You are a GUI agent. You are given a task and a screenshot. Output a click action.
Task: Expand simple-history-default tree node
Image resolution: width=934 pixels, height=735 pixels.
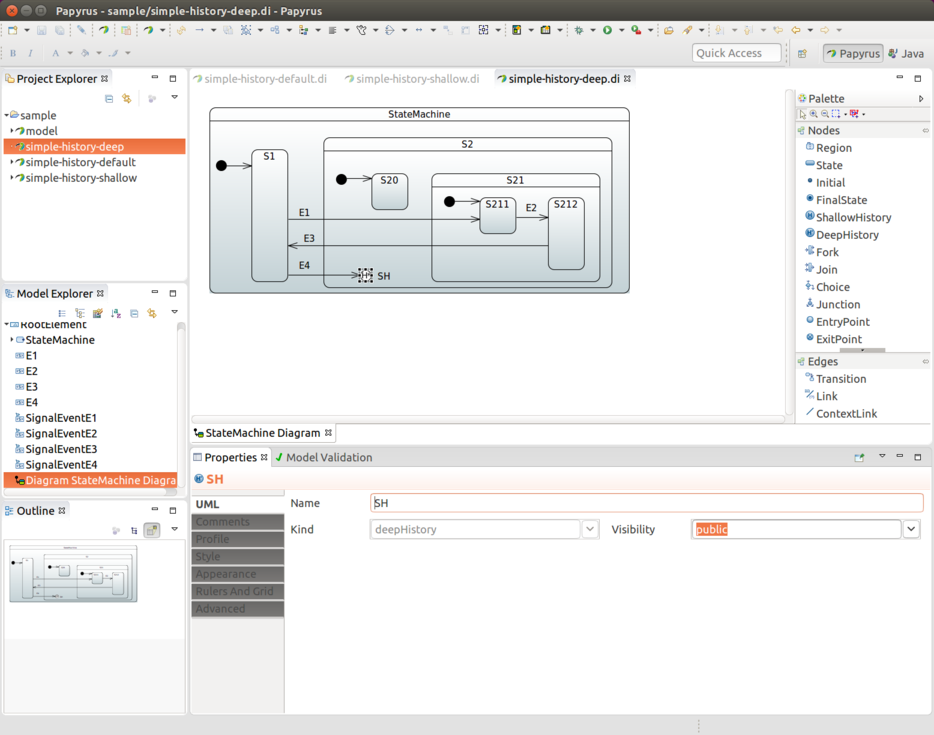click(x=12, y=162)
